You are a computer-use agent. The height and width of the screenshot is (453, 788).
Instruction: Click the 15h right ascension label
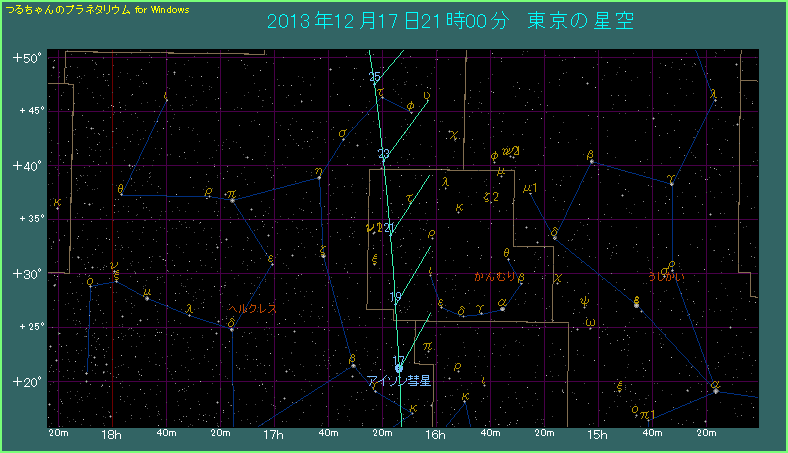pos(596,435)
